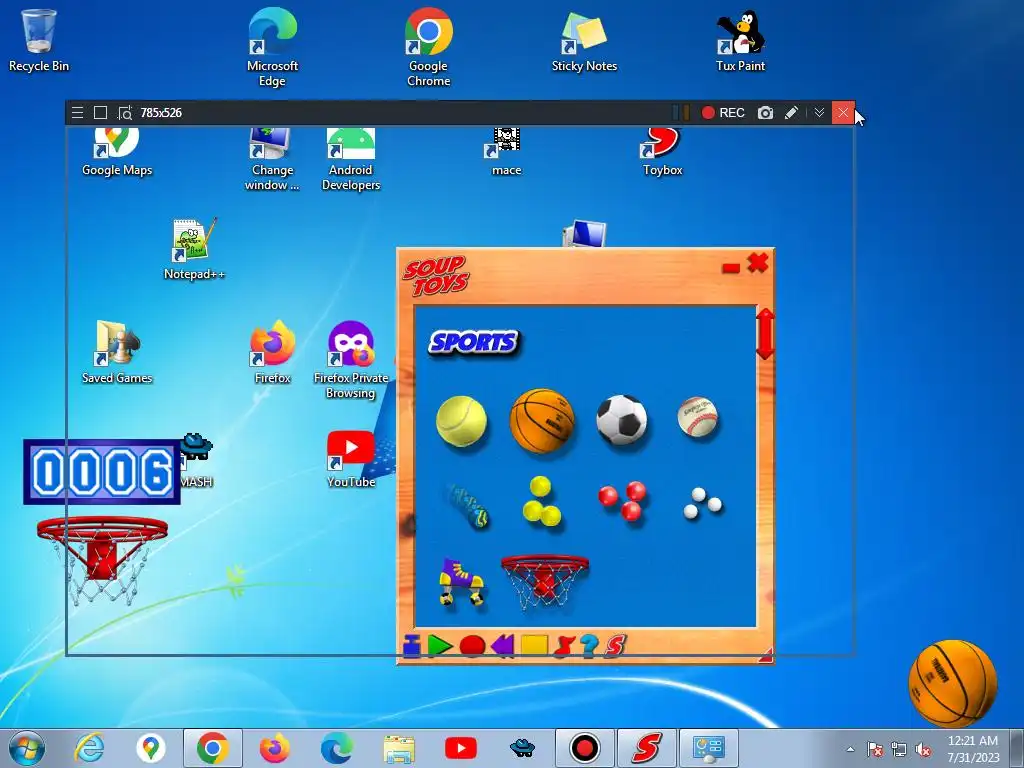The width and height of the screenshot is (1024, 768).
Task: Select the baseball toy
Action: [x=697, y=417]
